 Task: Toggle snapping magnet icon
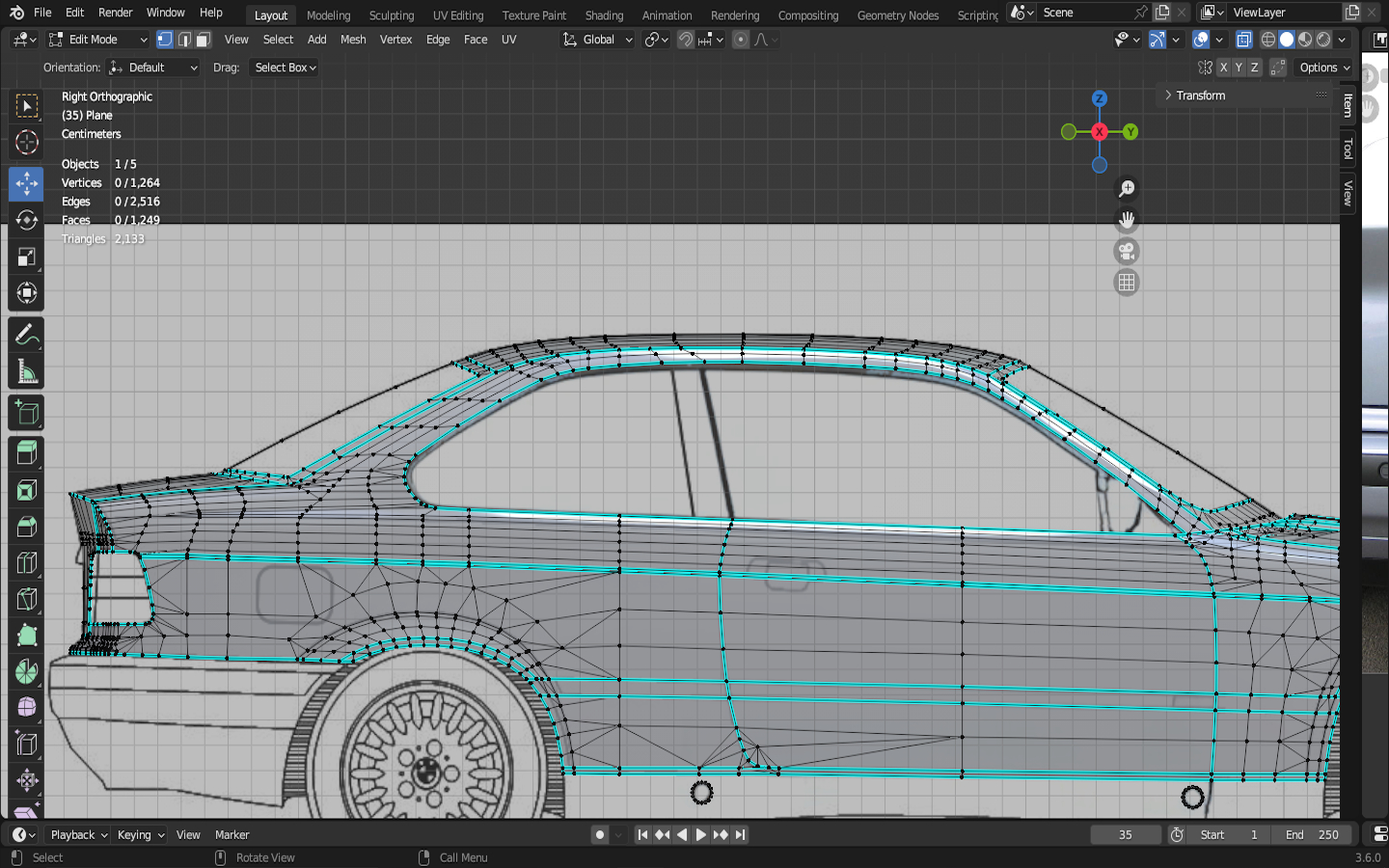coord(685,40)
